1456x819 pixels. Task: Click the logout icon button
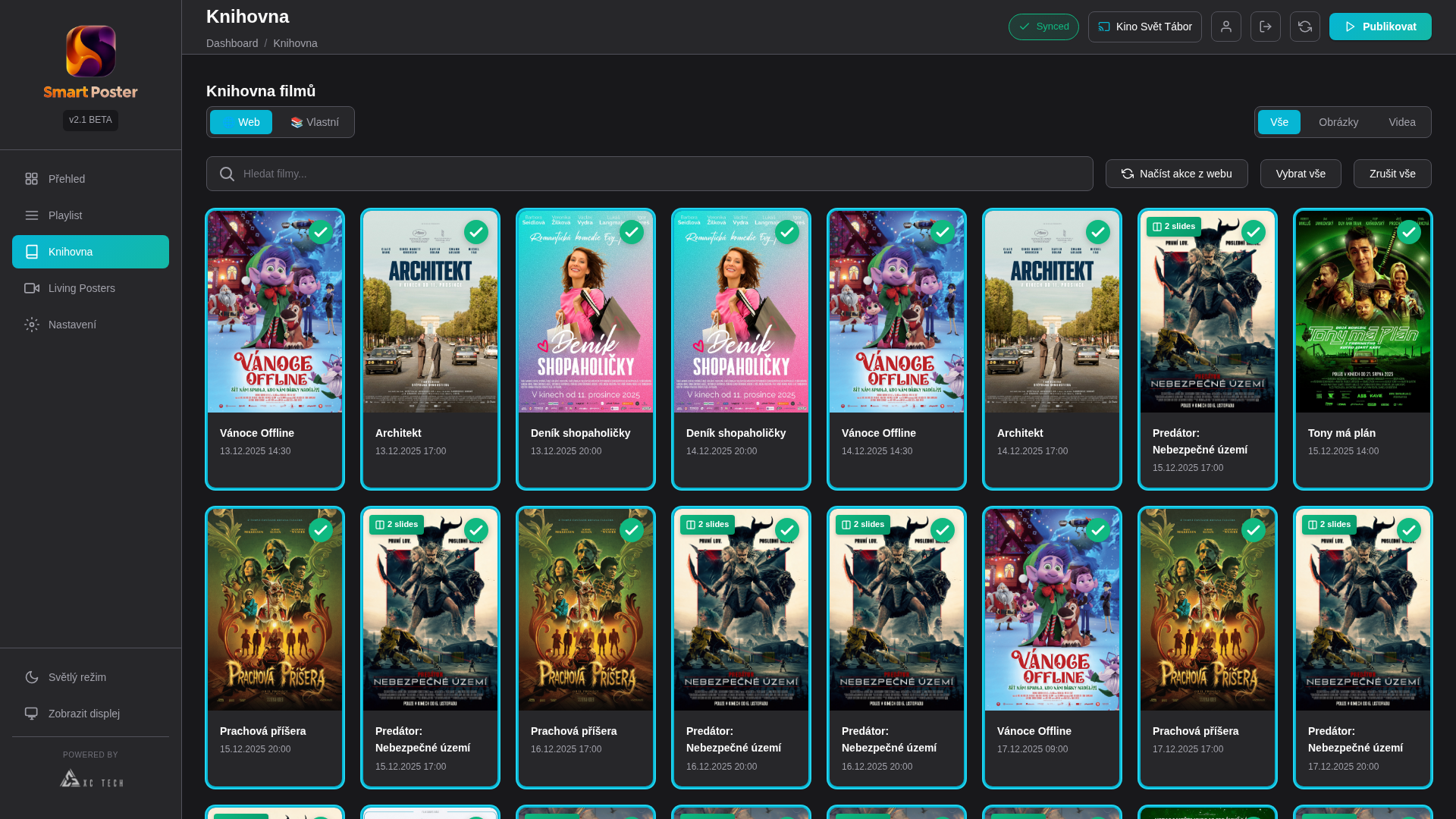tap(1265, 27)
